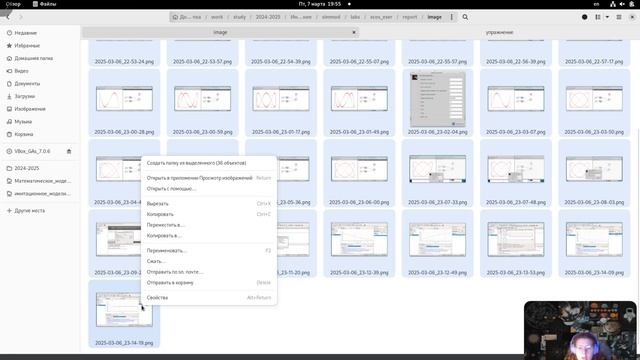Viewport: 640px width, 360px height.
Task: Expand the view options dropdown arrow
Action: pos(607,17)
